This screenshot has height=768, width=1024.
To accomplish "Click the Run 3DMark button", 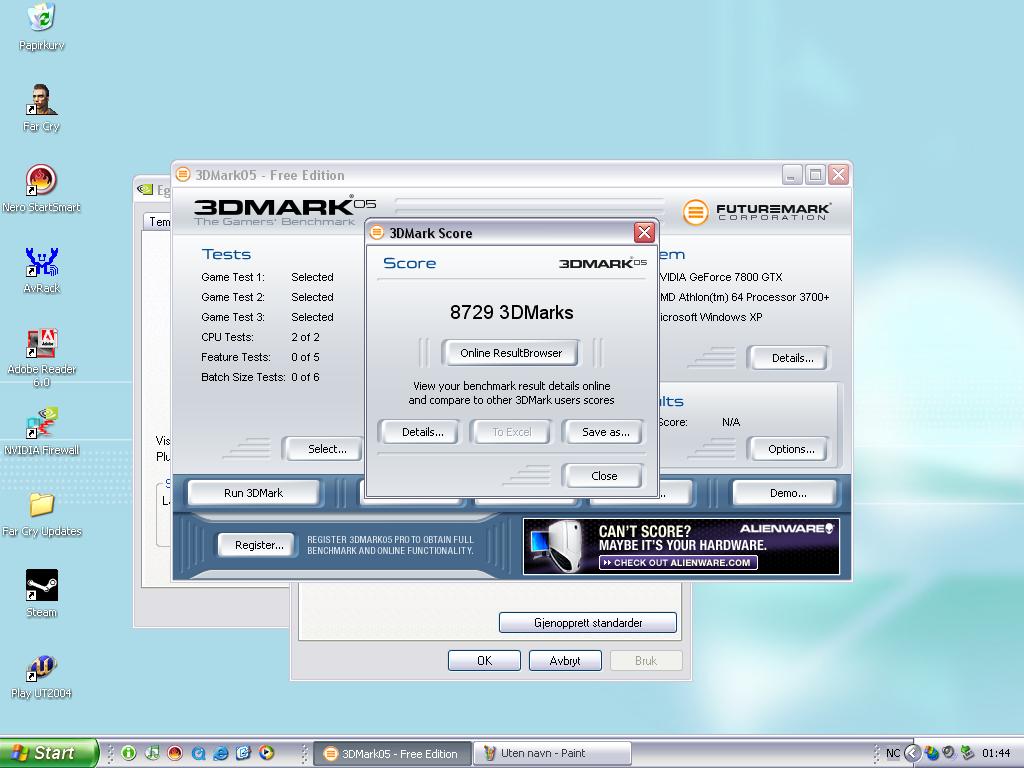I will [x=253, y=493].
